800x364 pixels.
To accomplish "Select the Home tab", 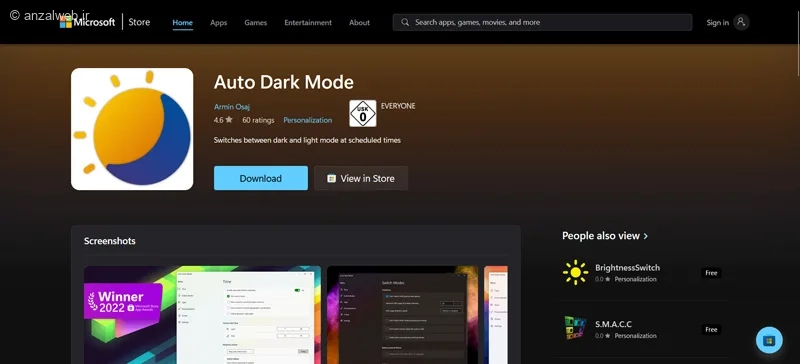I will [183, 22].
